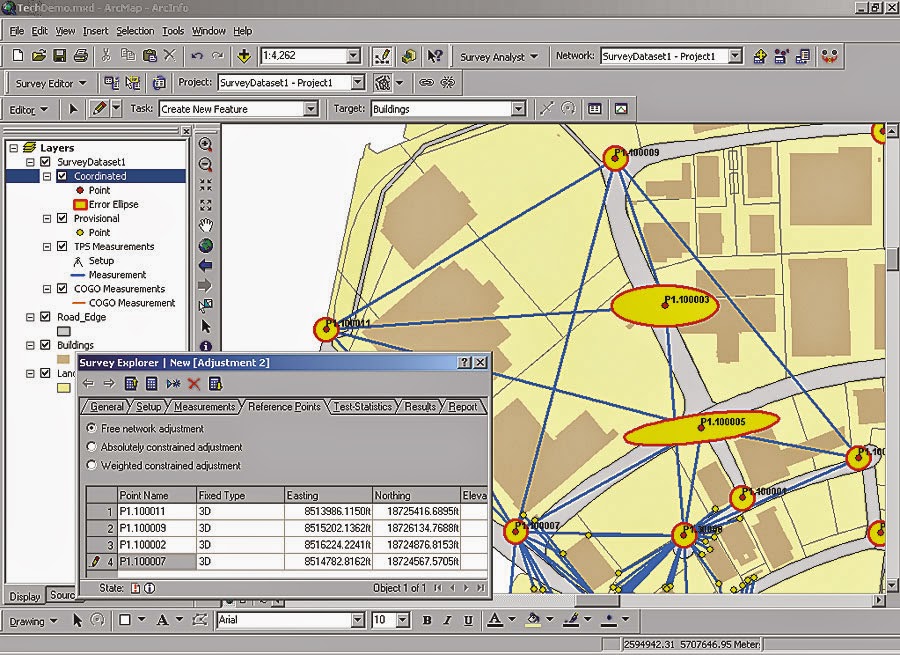Open the Editor Toolbar pencil icon
The height and width of the screenshot is (655, 900).
382,56
